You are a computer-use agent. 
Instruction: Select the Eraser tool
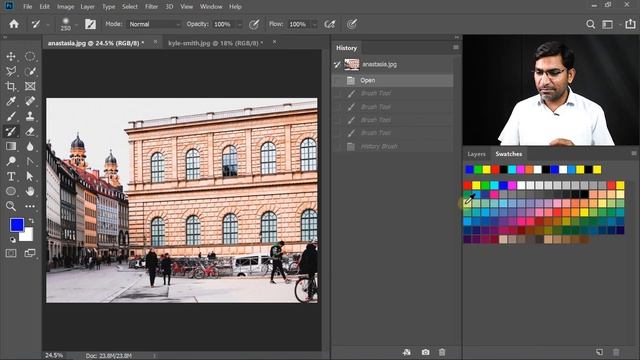(x=30, y=131)
